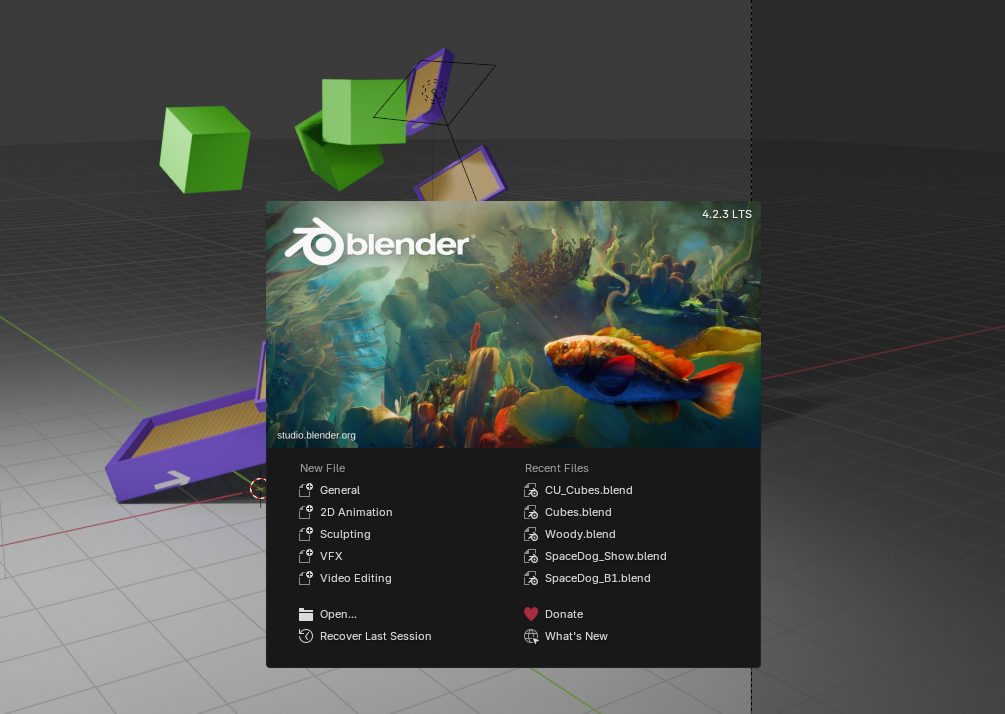1005x714 pixels.
Task: Open recent file SpaceDog_Show.blend
Action: click(x=605, y=556)
